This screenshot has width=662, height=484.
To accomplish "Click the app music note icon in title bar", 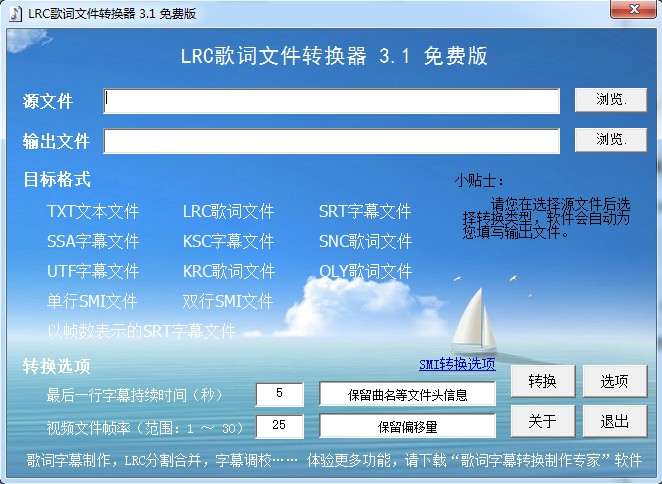I will point(15,13).
